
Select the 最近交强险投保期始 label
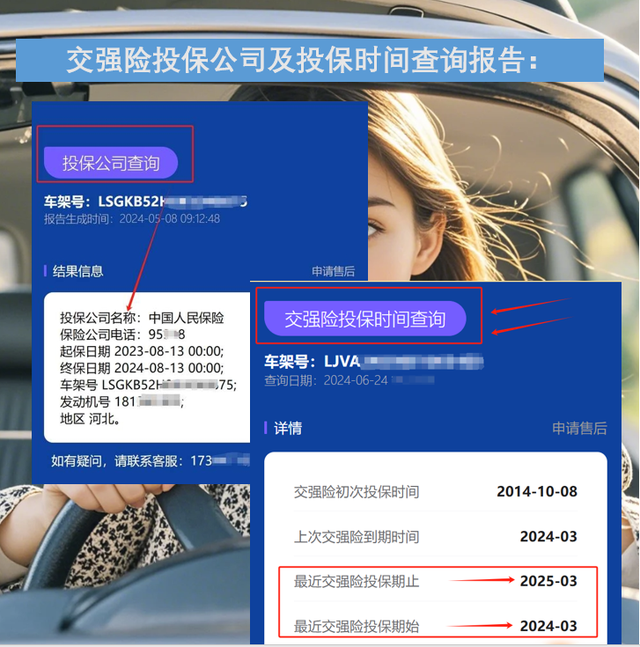click(x=357, y=626)
